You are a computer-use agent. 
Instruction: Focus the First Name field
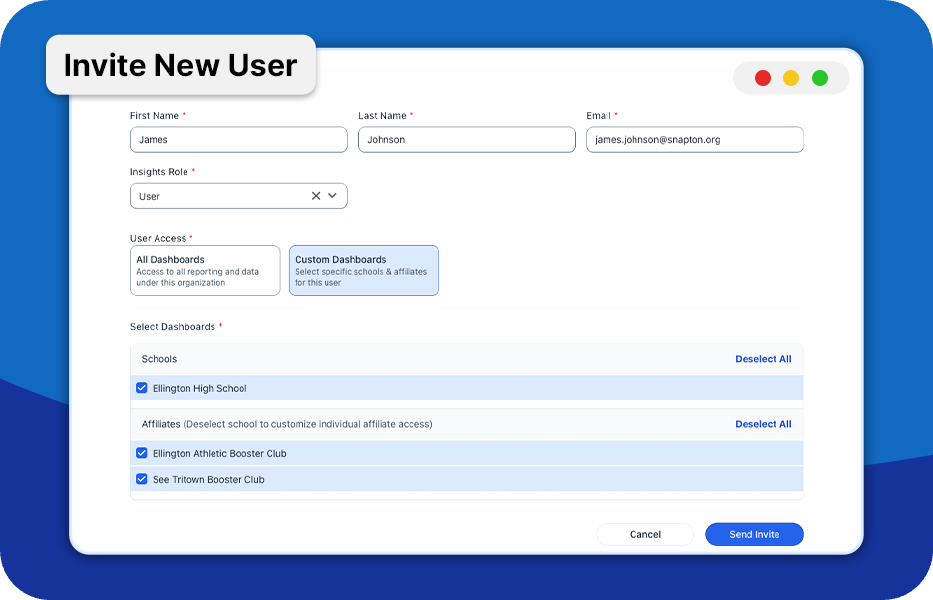click(239, 140)
